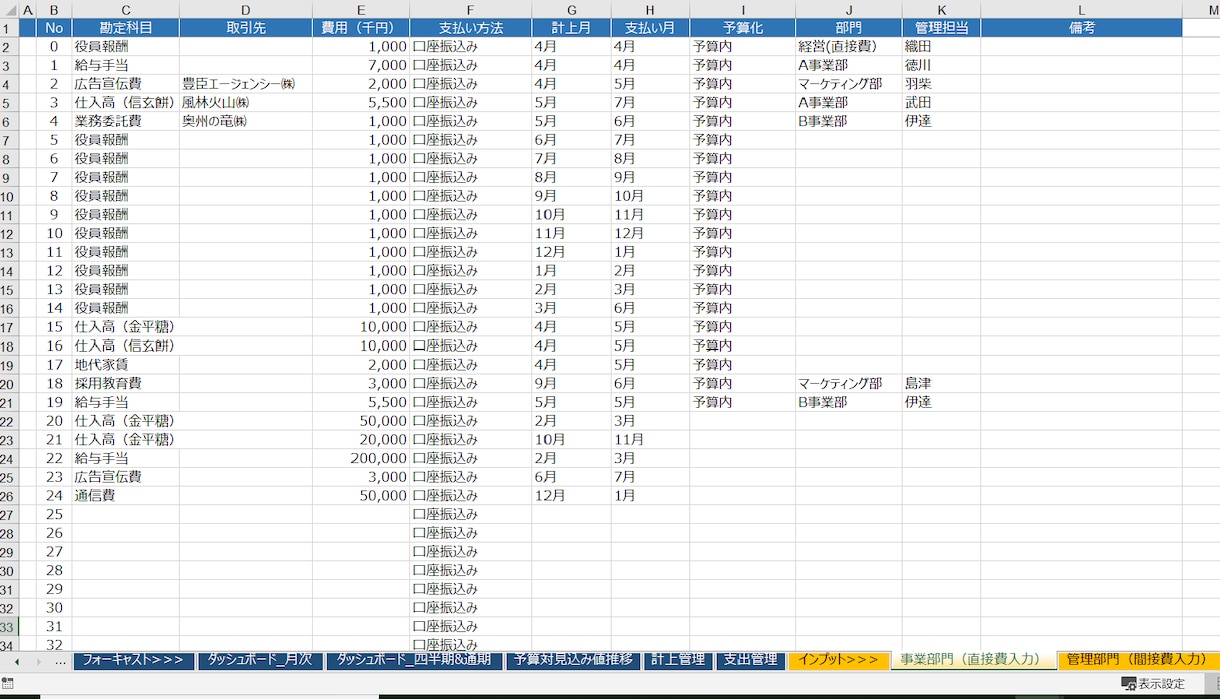Open 表示設定 display settings in status bar
Viewport: 1220px width, 699px height.
pyautogui.click(x=1153, y=684)
